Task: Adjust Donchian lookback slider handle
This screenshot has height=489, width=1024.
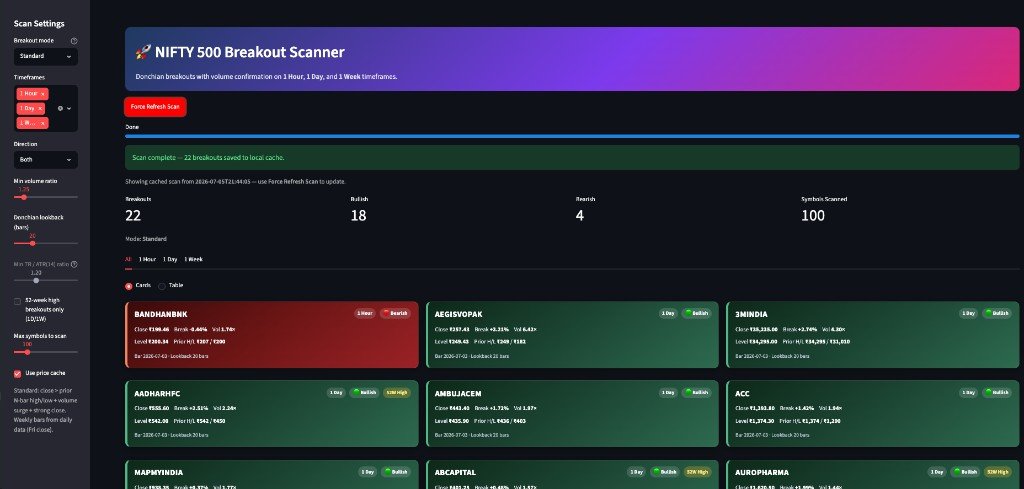Action: click(x=33, y=243)
